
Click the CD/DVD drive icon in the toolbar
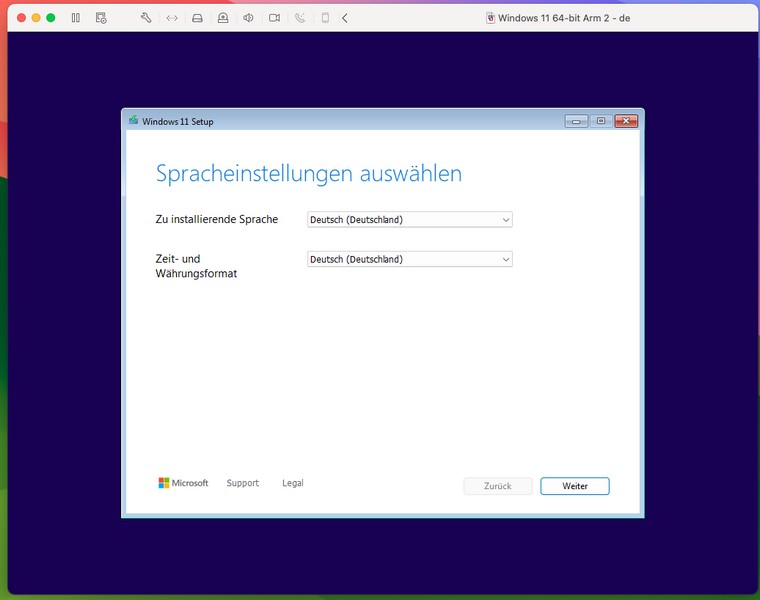[223, 18]
